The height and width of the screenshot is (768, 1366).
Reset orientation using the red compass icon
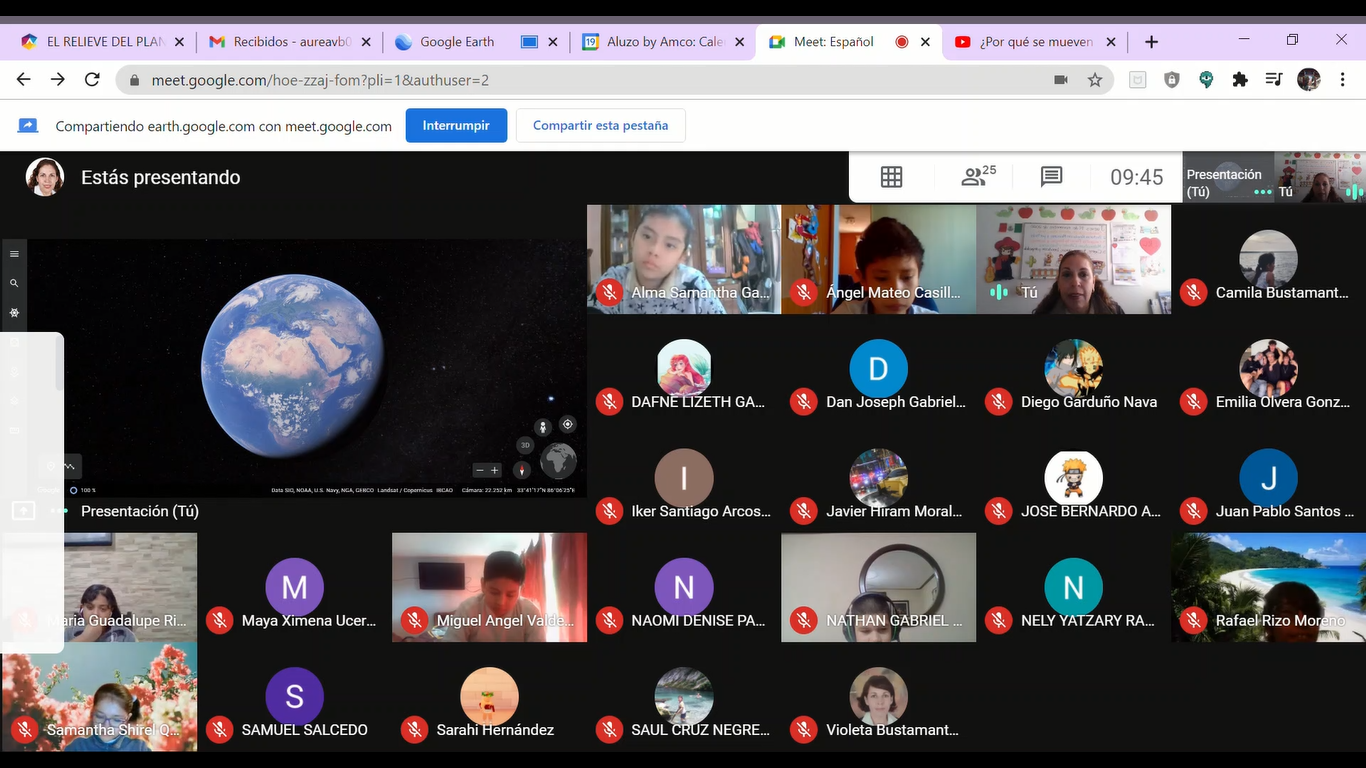click(x=521, y=470)
